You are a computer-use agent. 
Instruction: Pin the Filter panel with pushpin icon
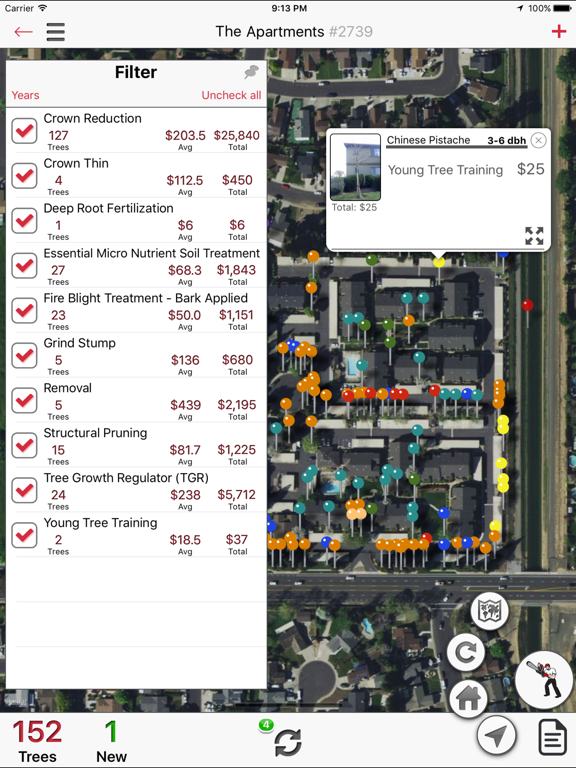click(x=252, y=72)
